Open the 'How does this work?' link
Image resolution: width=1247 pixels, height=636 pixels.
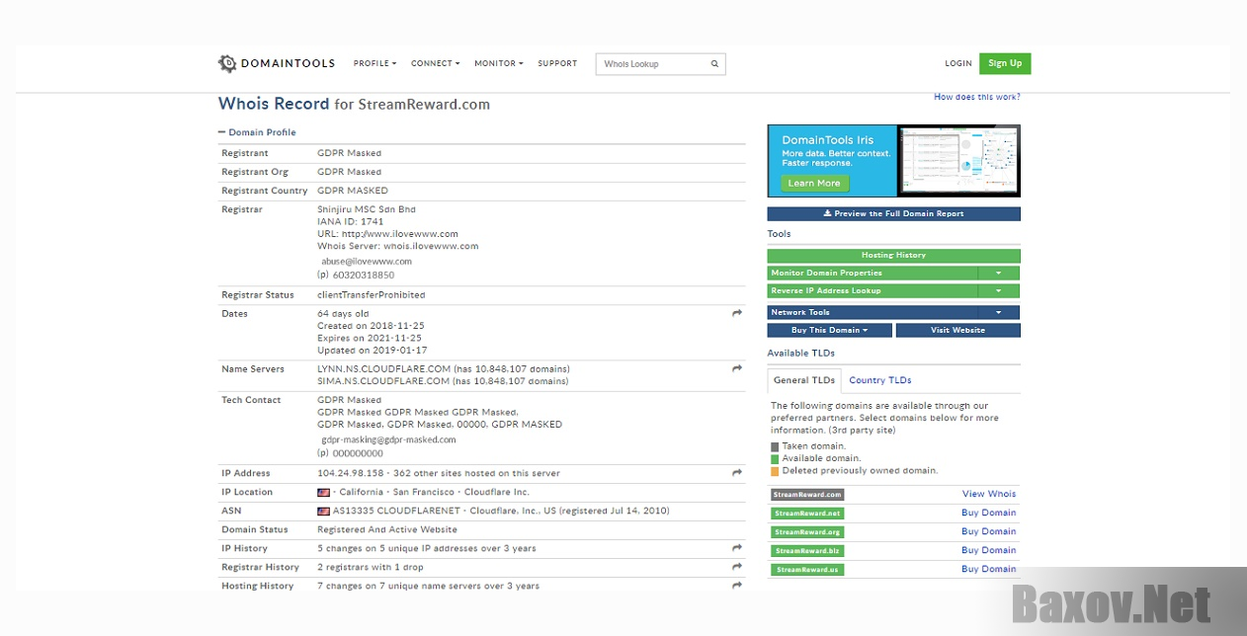point(977,97)
